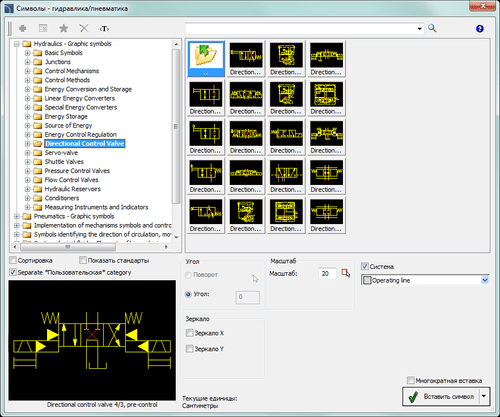Click the list view icon in toolbar
The height and width of the screenshot is (417, 500).
click(43, 28)
